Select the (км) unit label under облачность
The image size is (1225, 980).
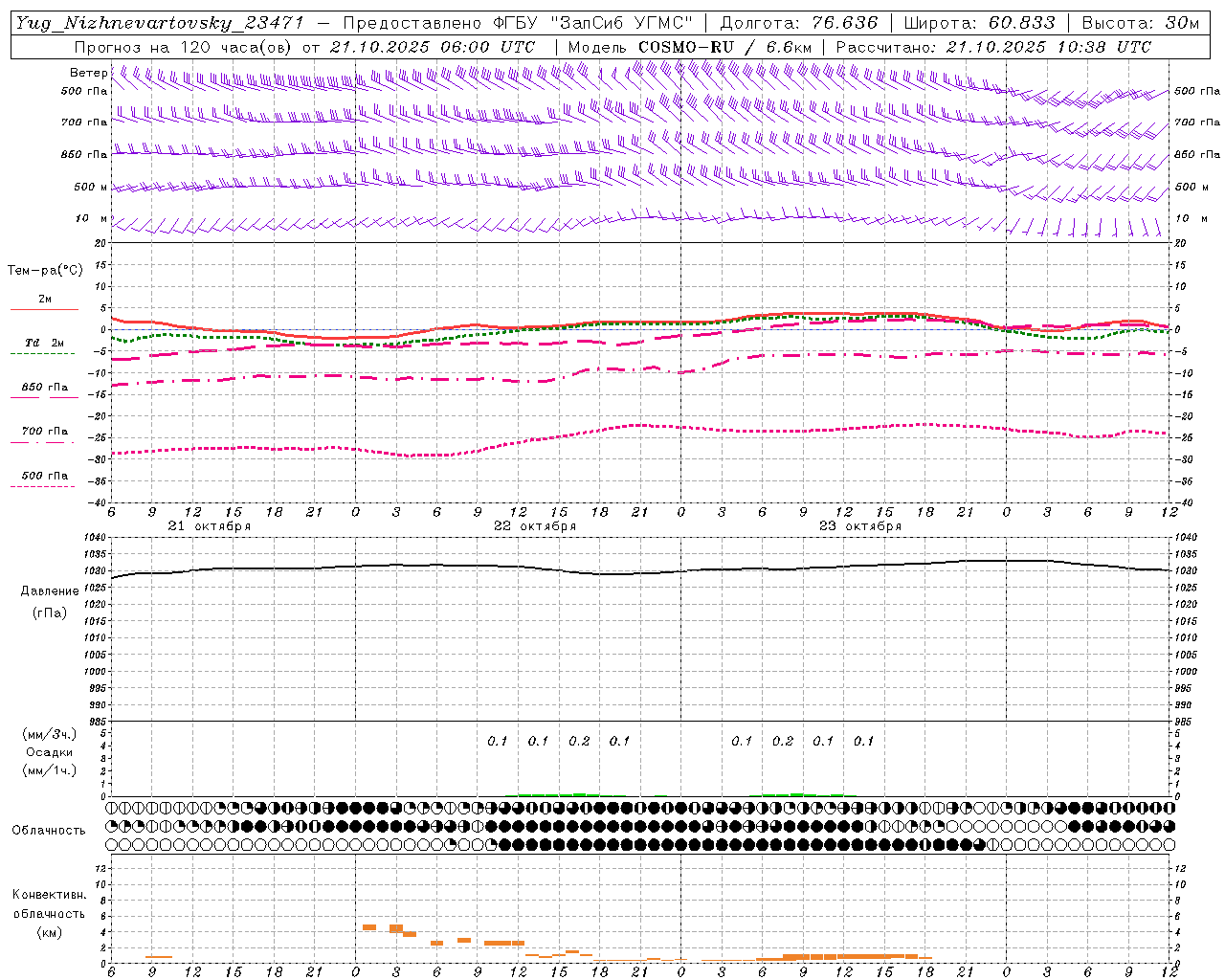pos(50,932)
